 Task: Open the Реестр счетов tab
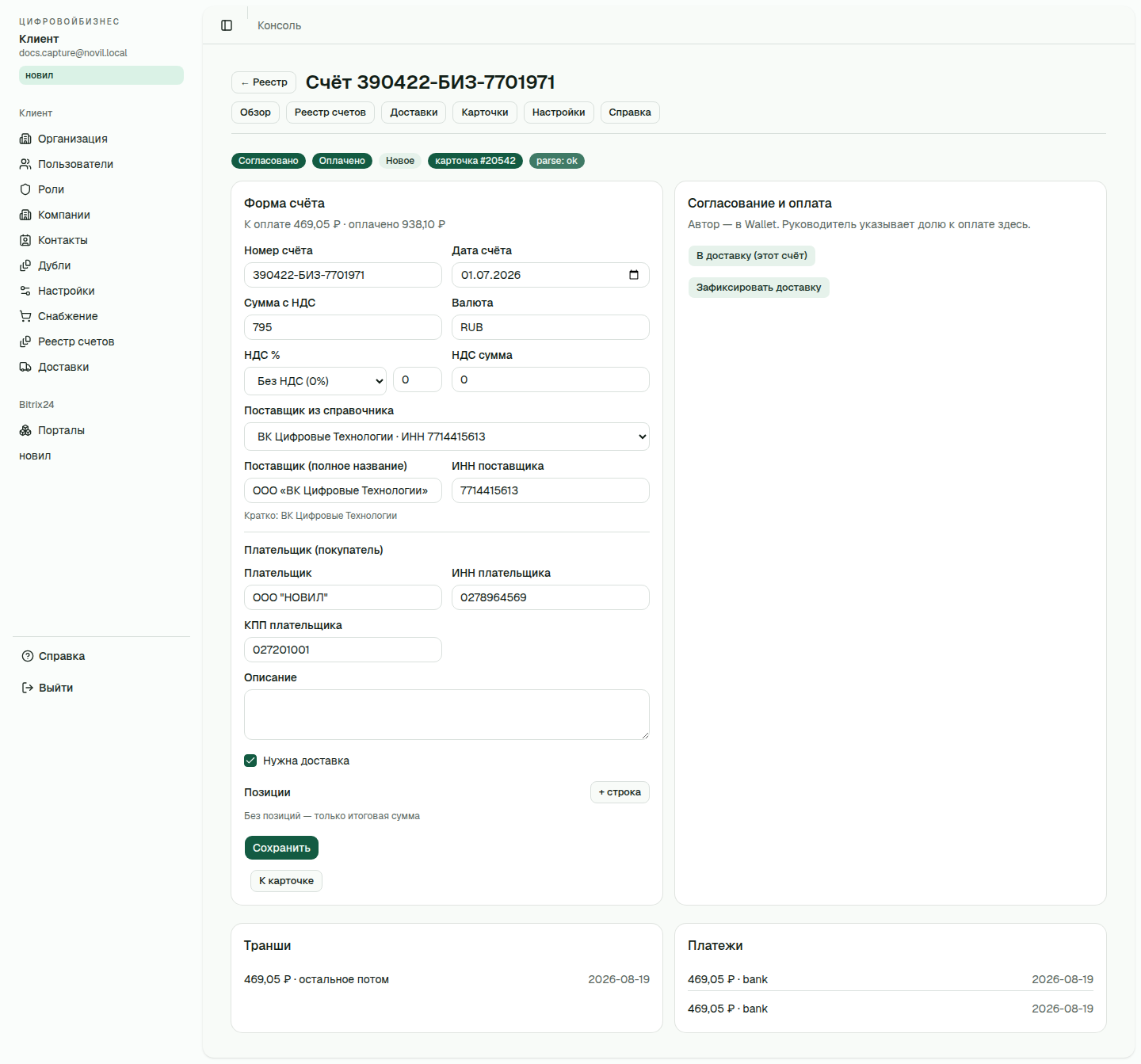coord(330,113)
